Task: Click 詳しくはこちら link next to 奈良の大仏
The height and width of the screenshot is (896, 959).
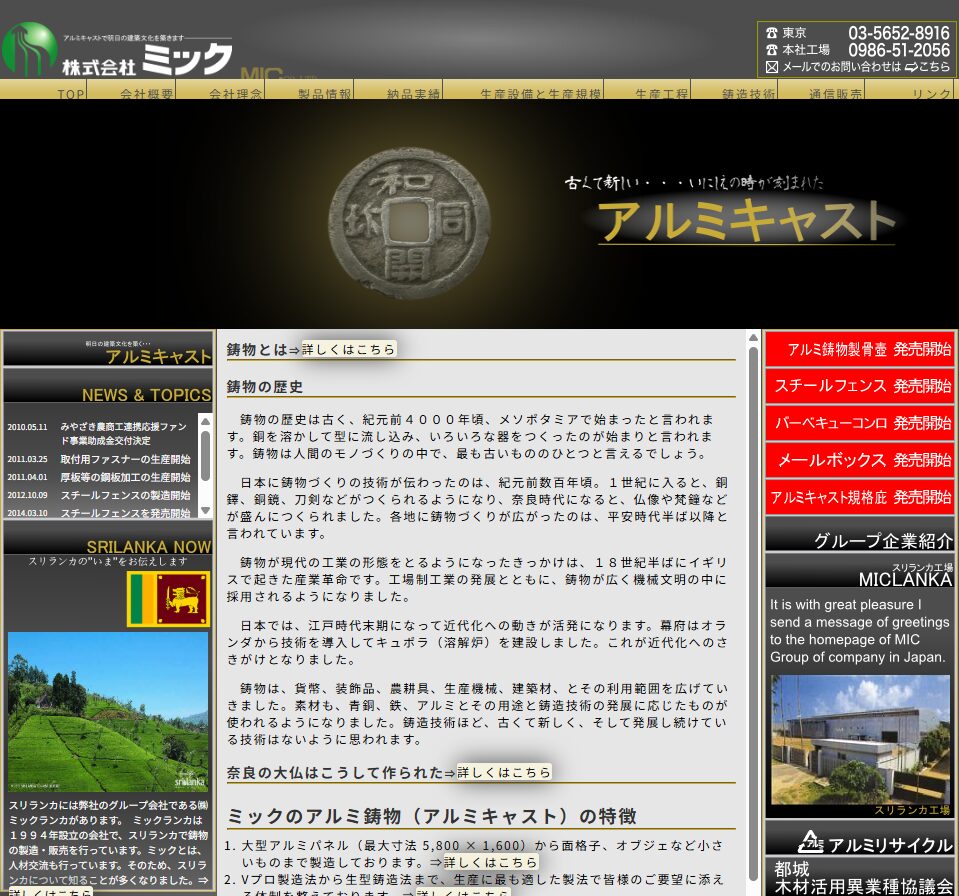Action: click(x=504, y=772)
